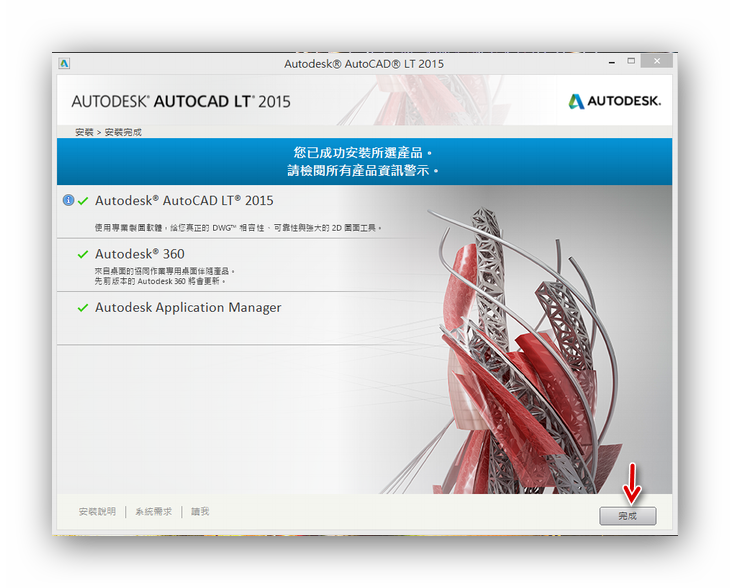This screenshot has height=588, width=730.
Task: Click the 請檢閱所有產品資訊警示 banner line
Action: tap(363, 170)
